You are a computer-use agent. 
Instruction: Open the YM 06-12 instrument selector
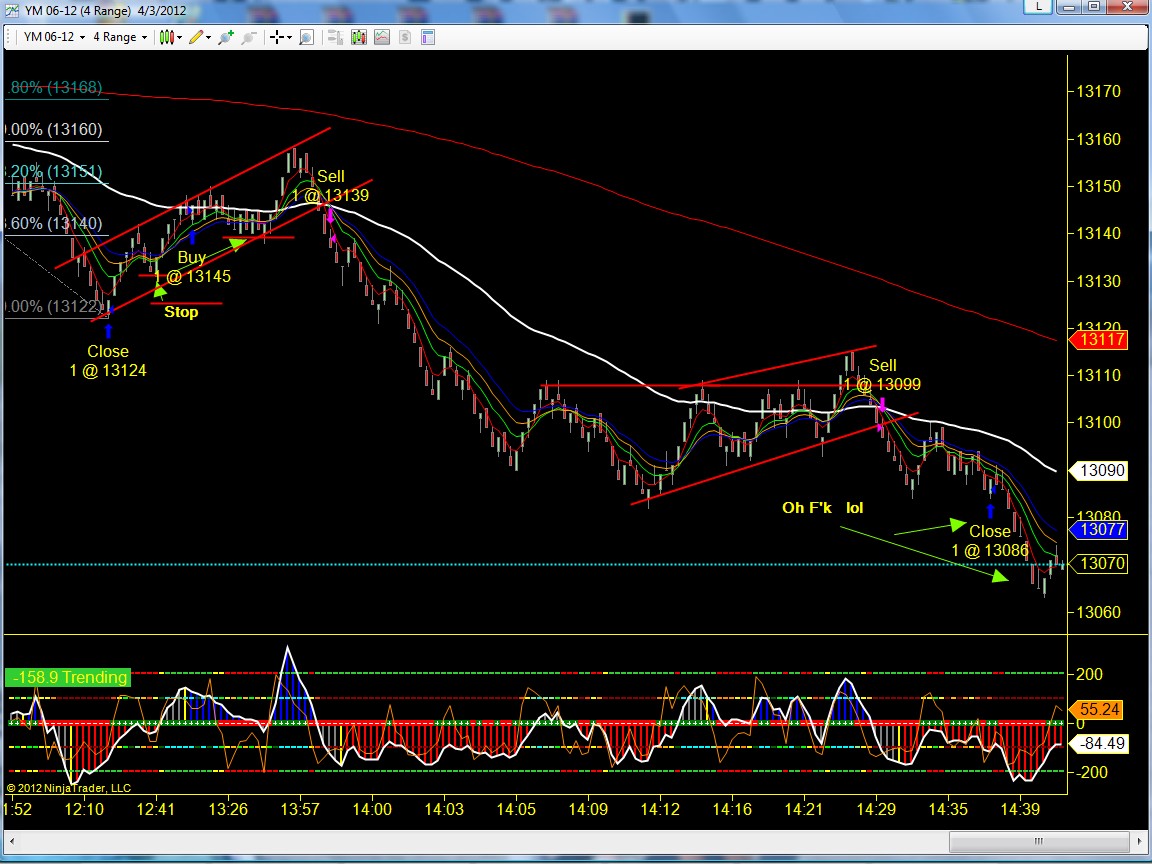(54, 37)
